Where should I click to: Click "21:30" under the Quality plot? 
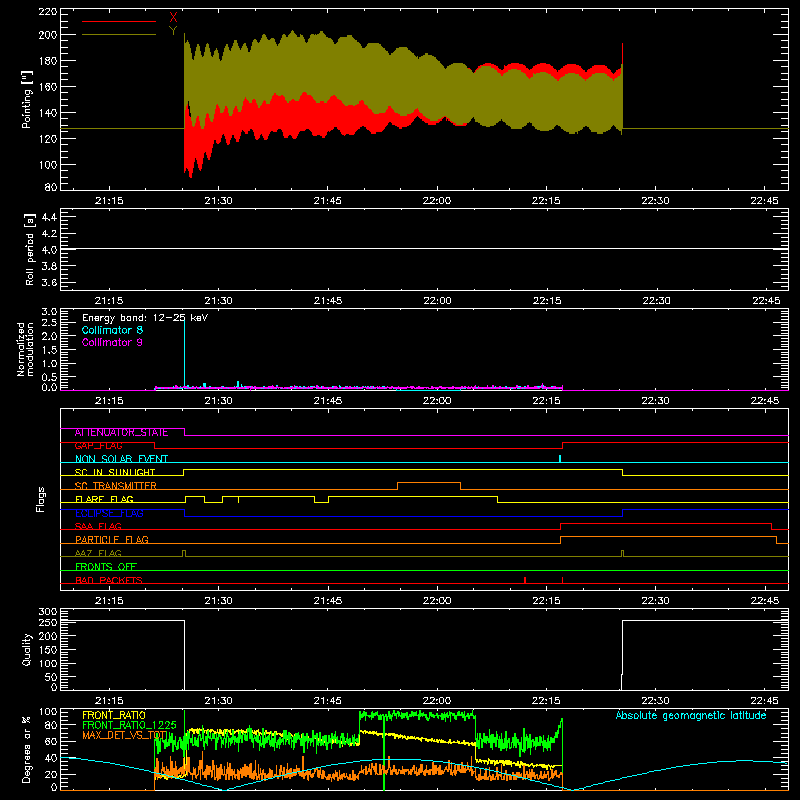(218, 701)
